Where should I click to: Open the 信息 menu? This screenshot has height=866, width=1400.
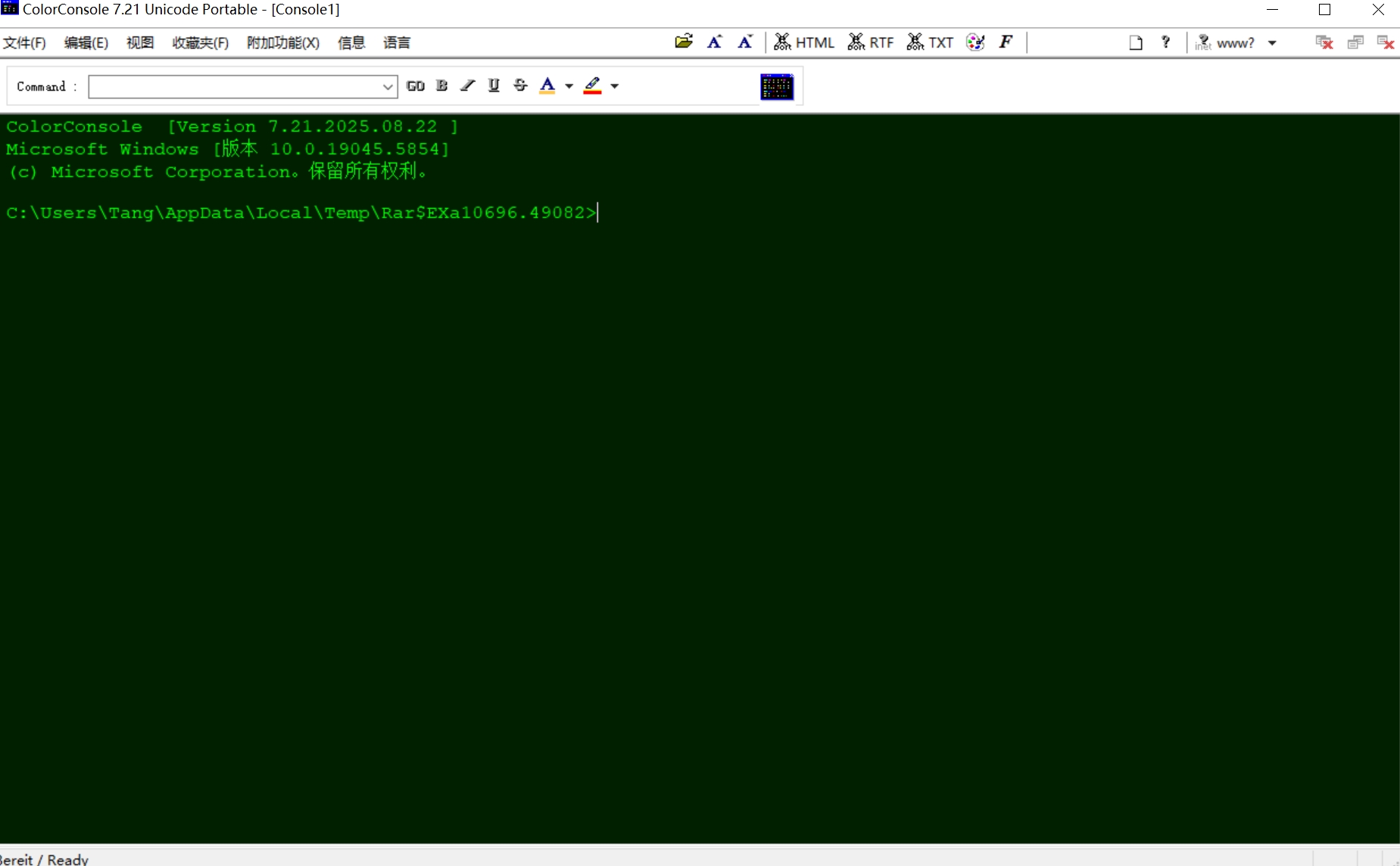[x=351, y=42]
